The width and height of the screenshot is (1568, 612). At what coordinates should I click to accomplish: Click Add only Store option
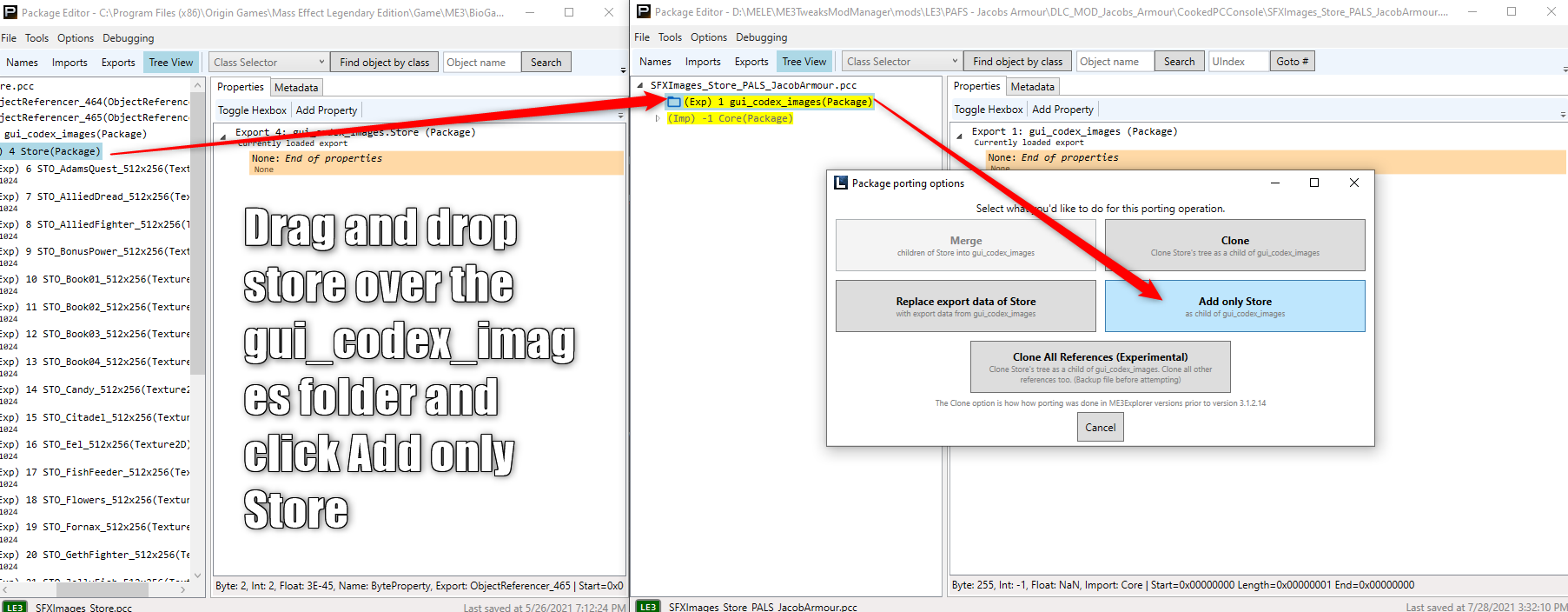1234,306
